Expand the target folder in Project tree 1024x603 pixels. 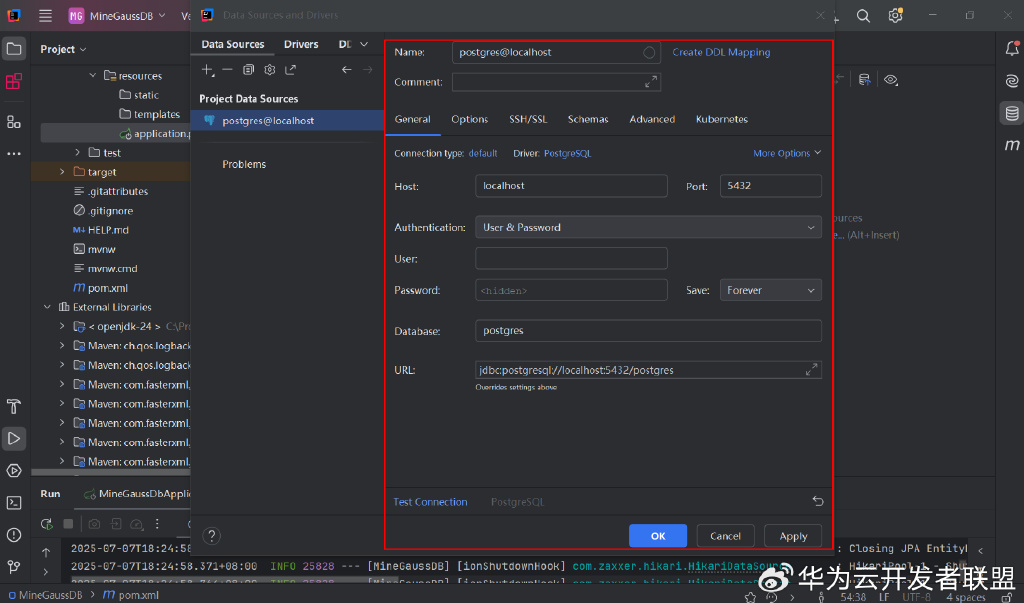point(62,172)
